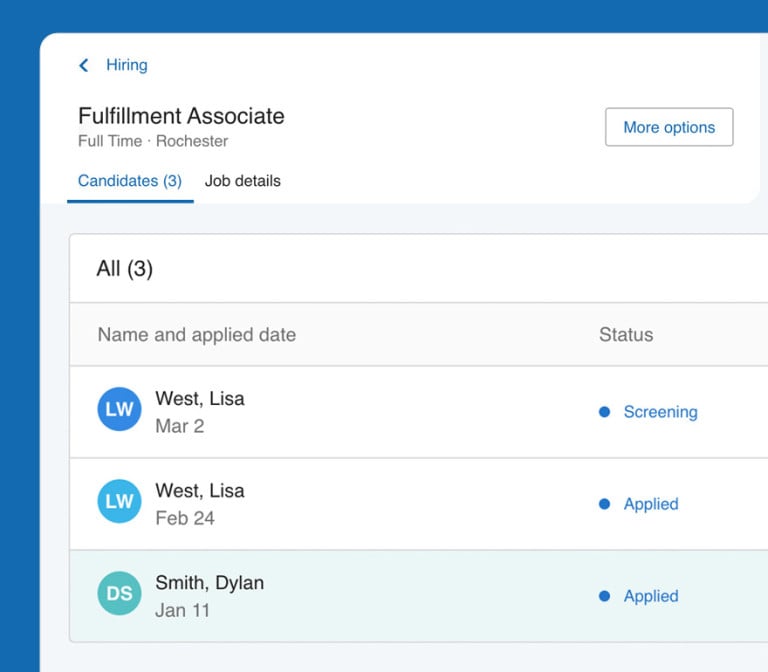
Task: Select the All (3) candidates filter
Action: pos(125,268)
